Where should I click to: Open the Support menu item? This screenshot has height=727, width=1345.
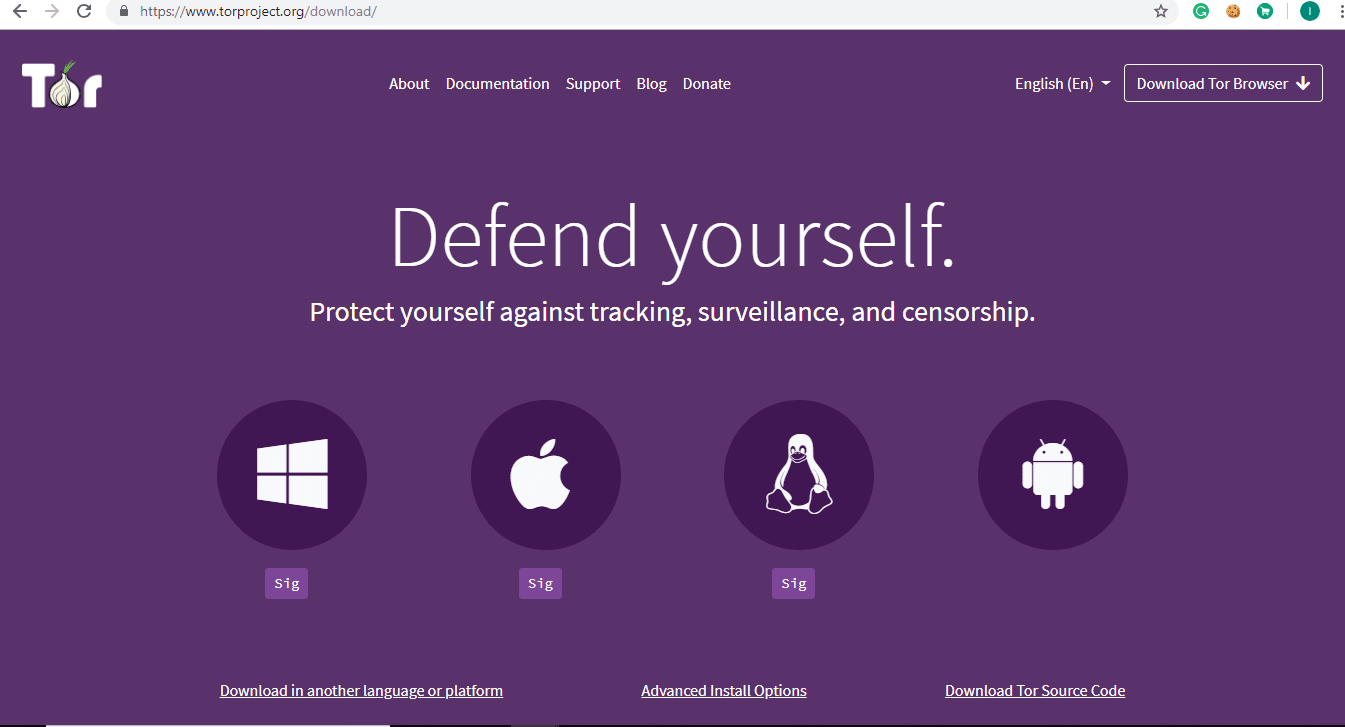point(593,84)
